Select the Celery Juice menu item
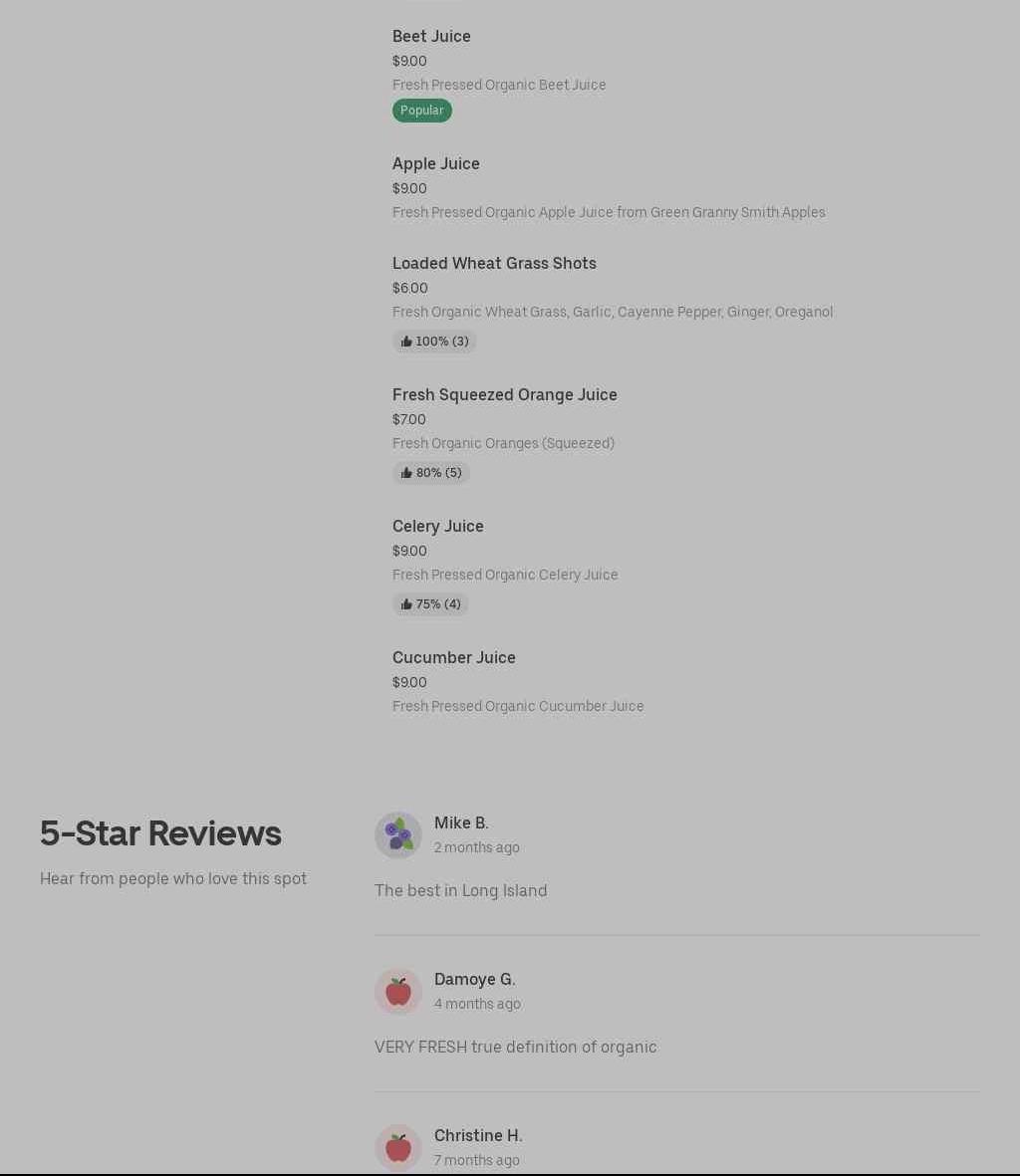Viewport: 1020px width, 1176px height. pos(437,526)
